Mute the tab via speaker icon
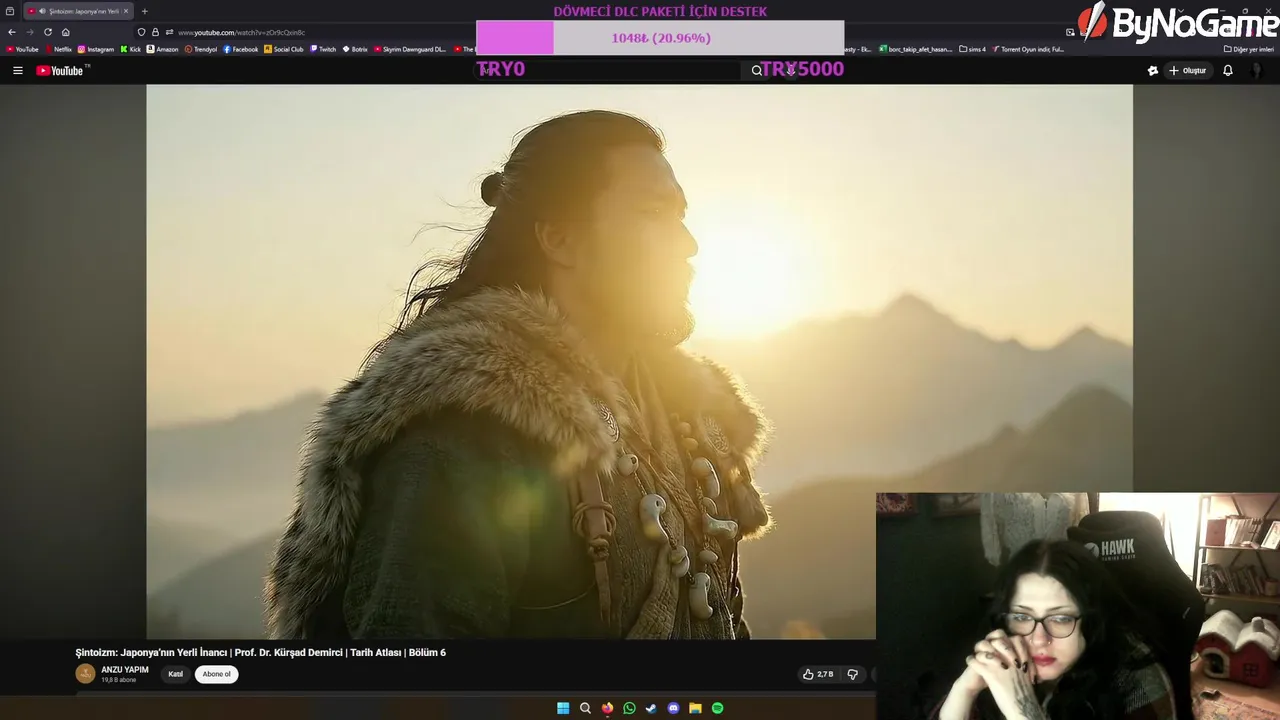 42,11
